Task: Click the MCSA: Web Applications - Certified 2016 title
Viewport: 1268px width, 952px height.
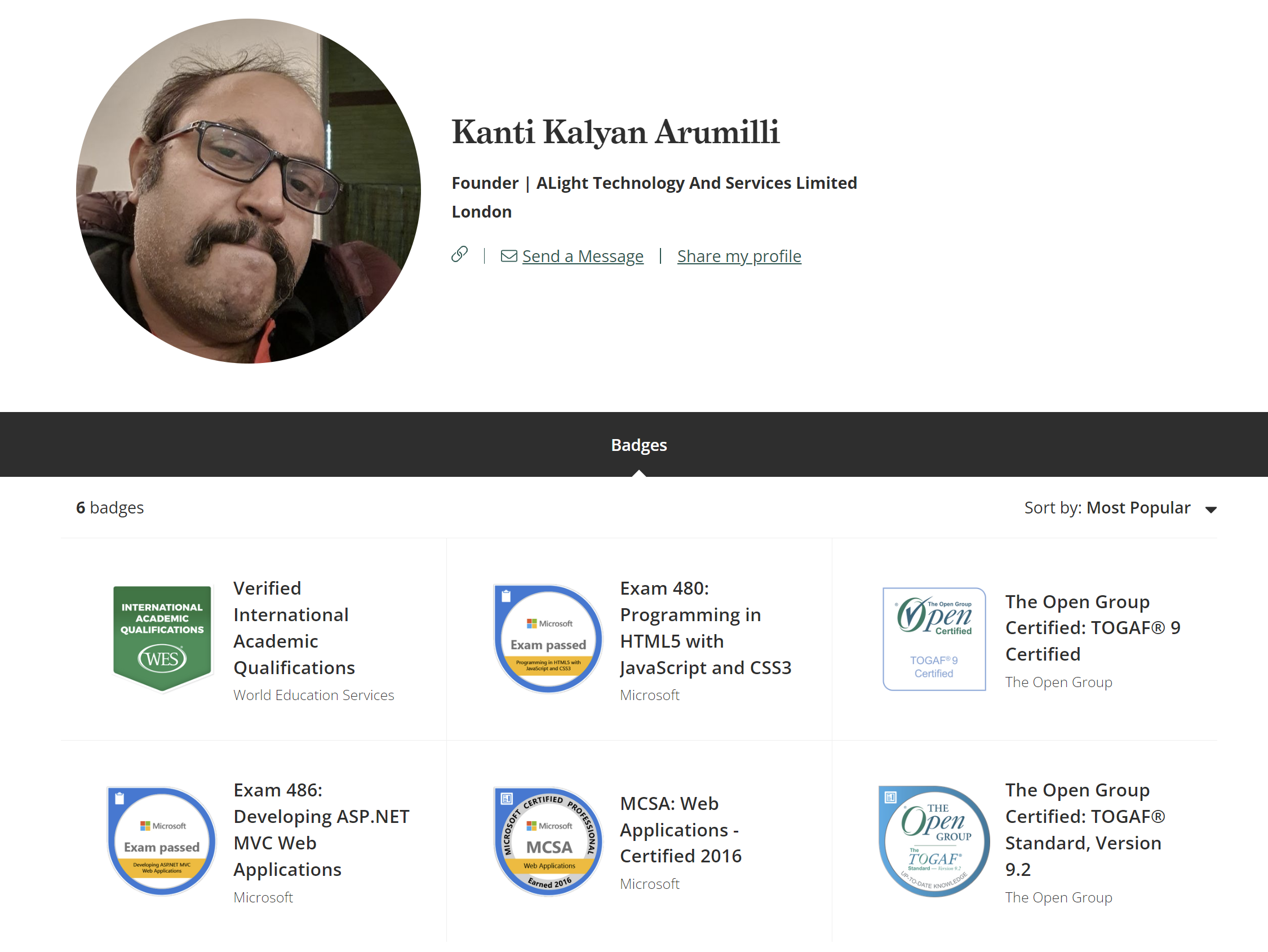Action: tap(680, 829)
